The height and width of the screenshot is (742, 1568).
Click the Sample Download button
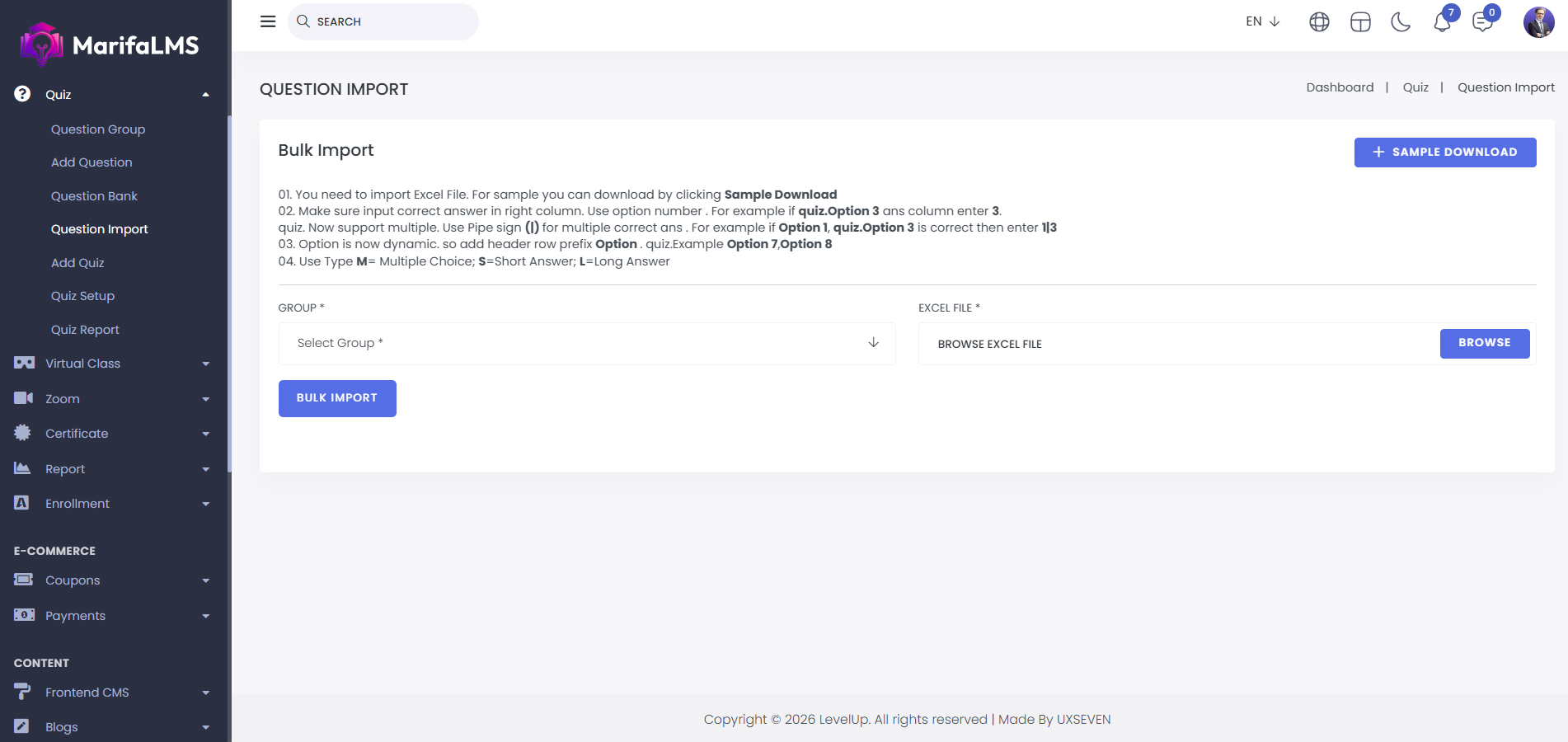[1444, 153]
